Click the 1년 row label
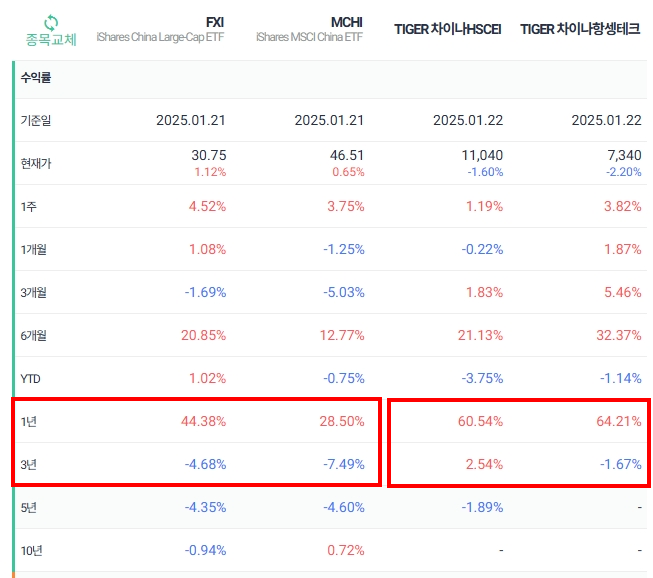This screenshot has height=578, width=653. pyautogui.click(x=29, y=421)
